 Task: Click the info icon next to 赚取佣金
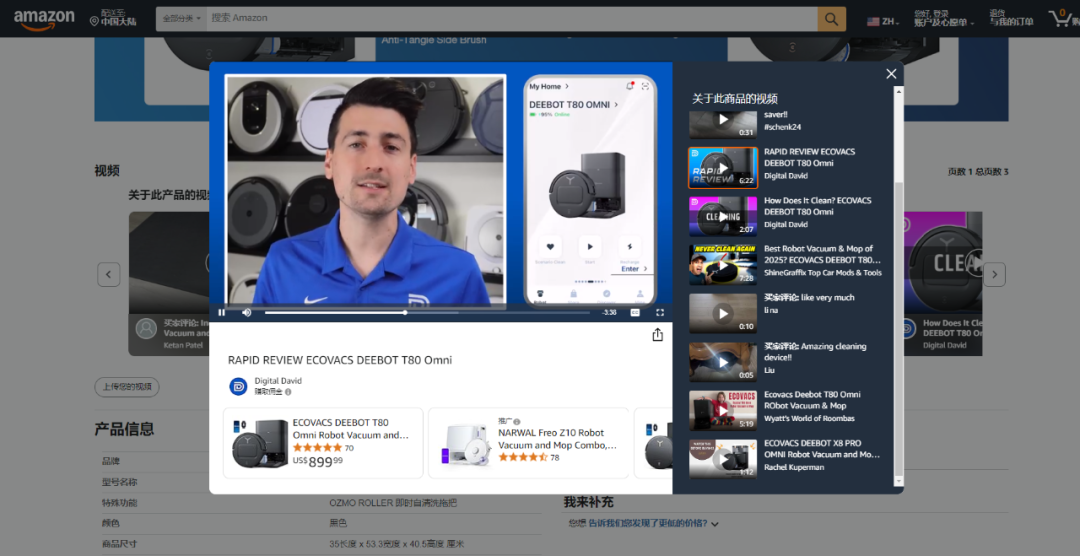(x=288, y=392)
